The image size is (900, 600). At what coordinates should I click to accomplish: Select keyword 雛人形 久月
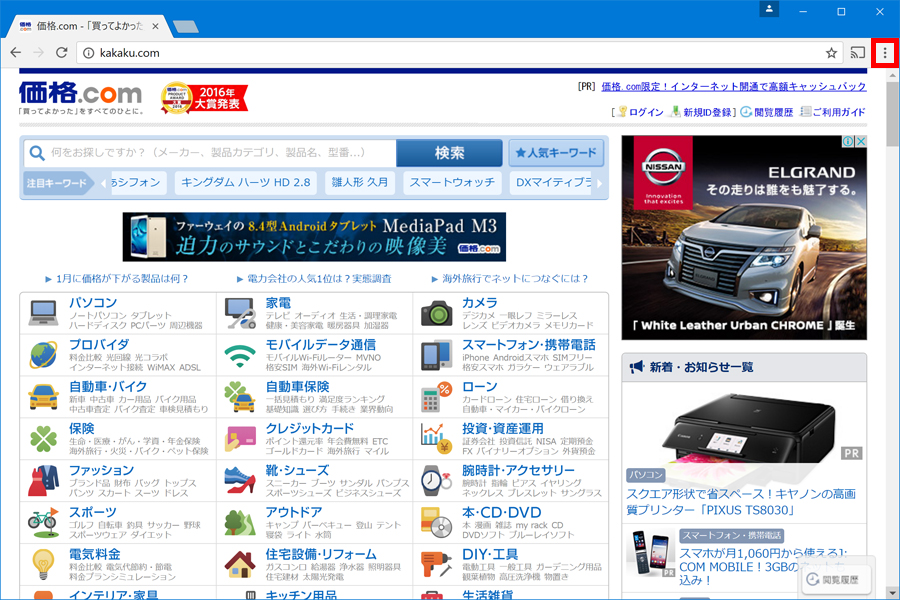360,183
